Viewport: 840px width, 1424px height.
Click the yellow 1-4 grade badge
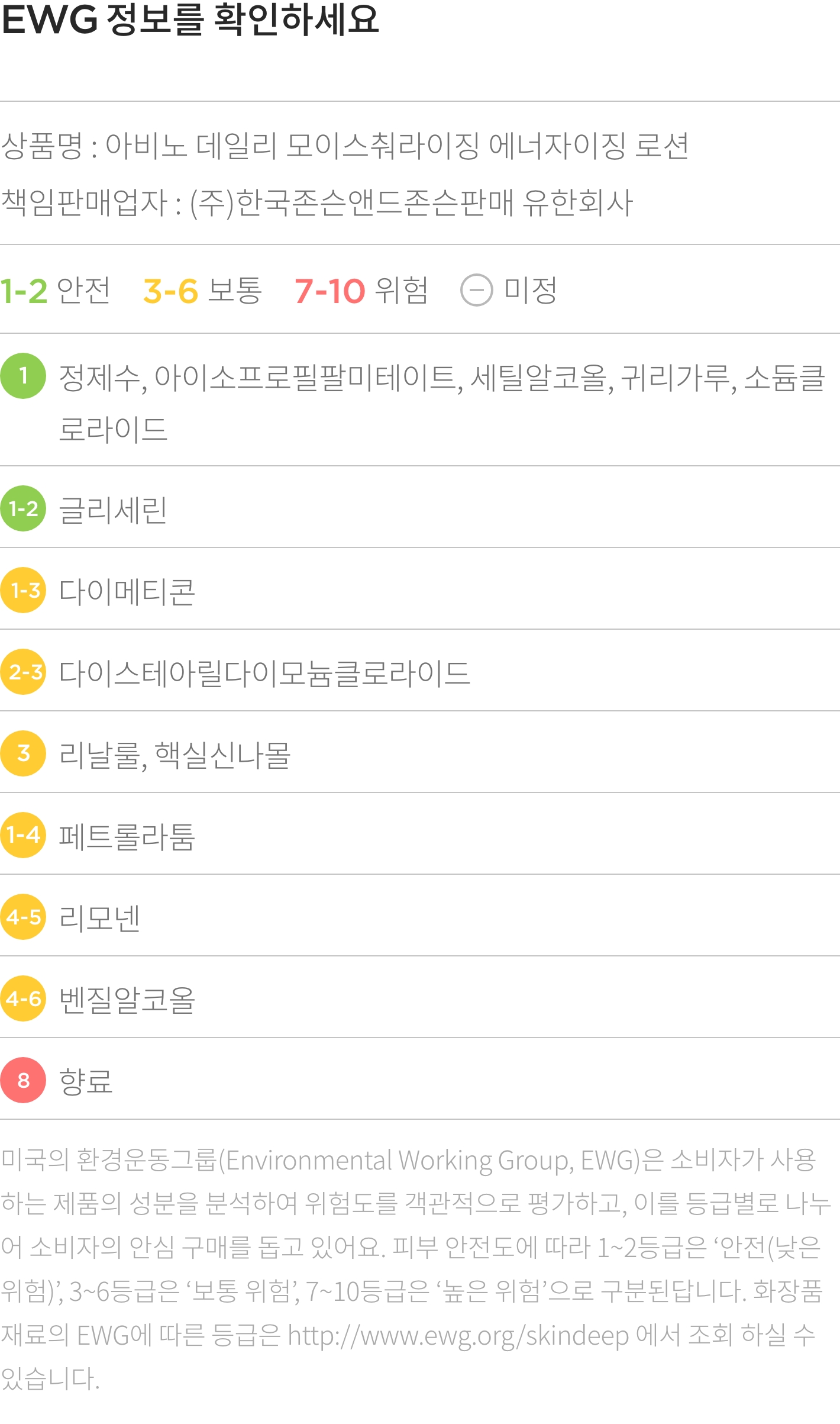(x=23, y=835)
